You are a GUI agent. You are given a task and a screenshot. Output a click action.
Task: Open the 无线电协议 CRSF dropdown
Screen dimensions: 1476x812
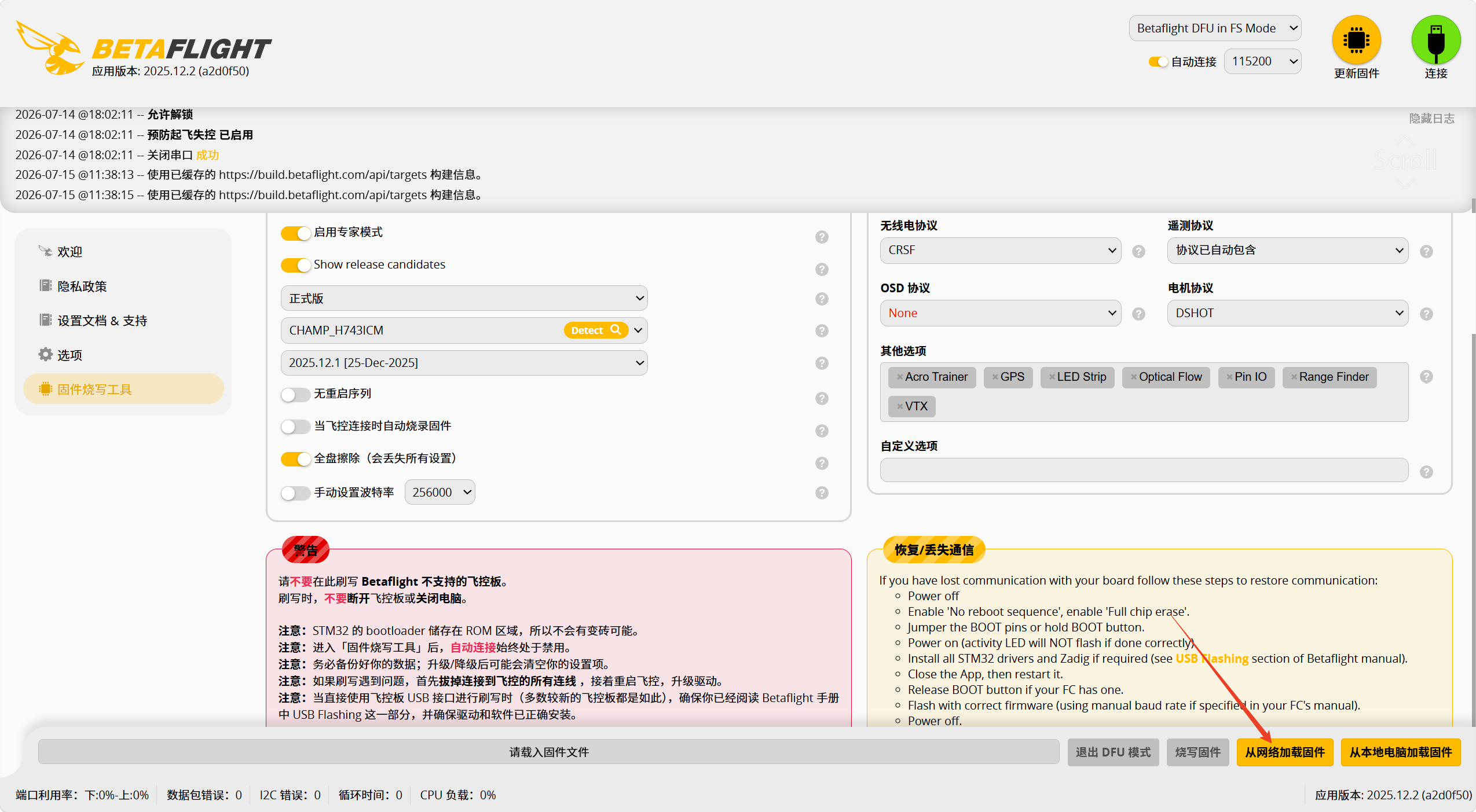click(1000, 250)
